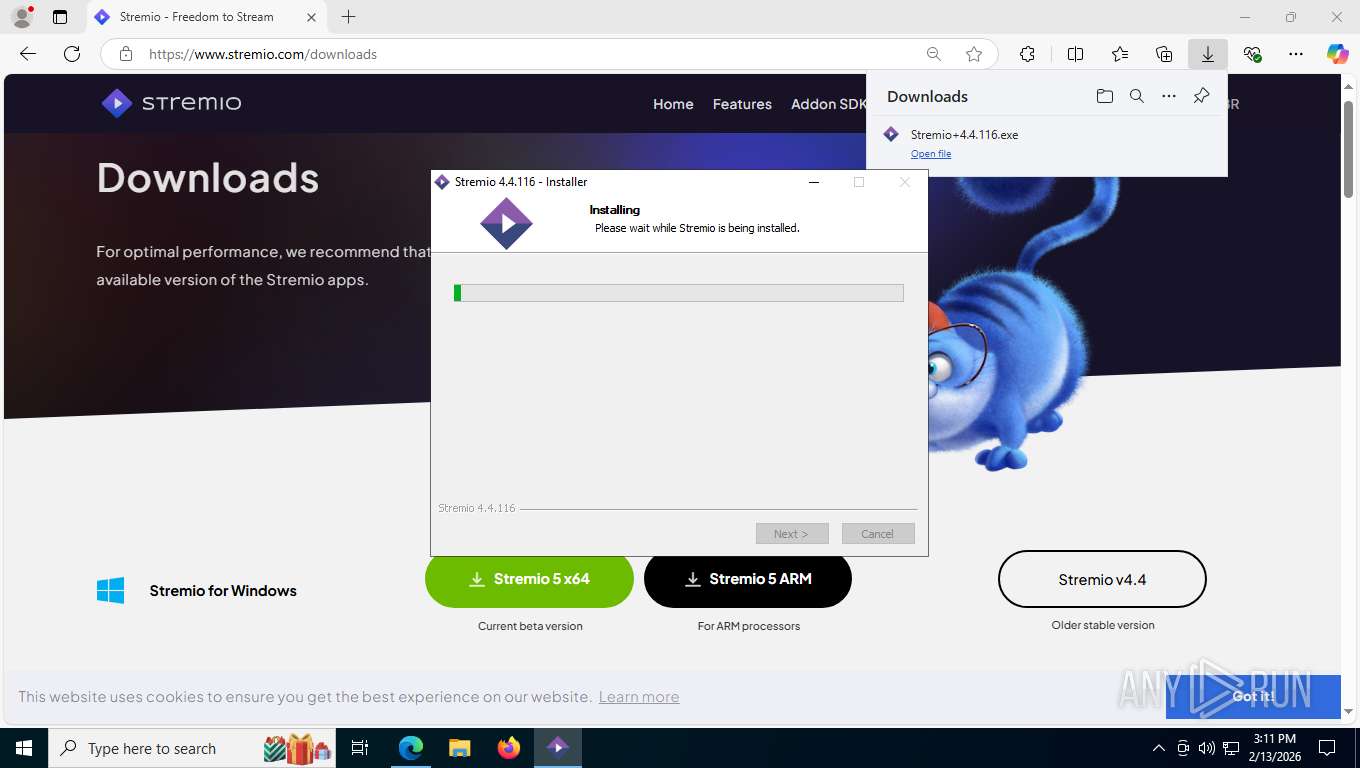Viewport: 1360px width, 768px height.
Task: Toggle the Downloads toolbar button
Action: click(1208, 54)
